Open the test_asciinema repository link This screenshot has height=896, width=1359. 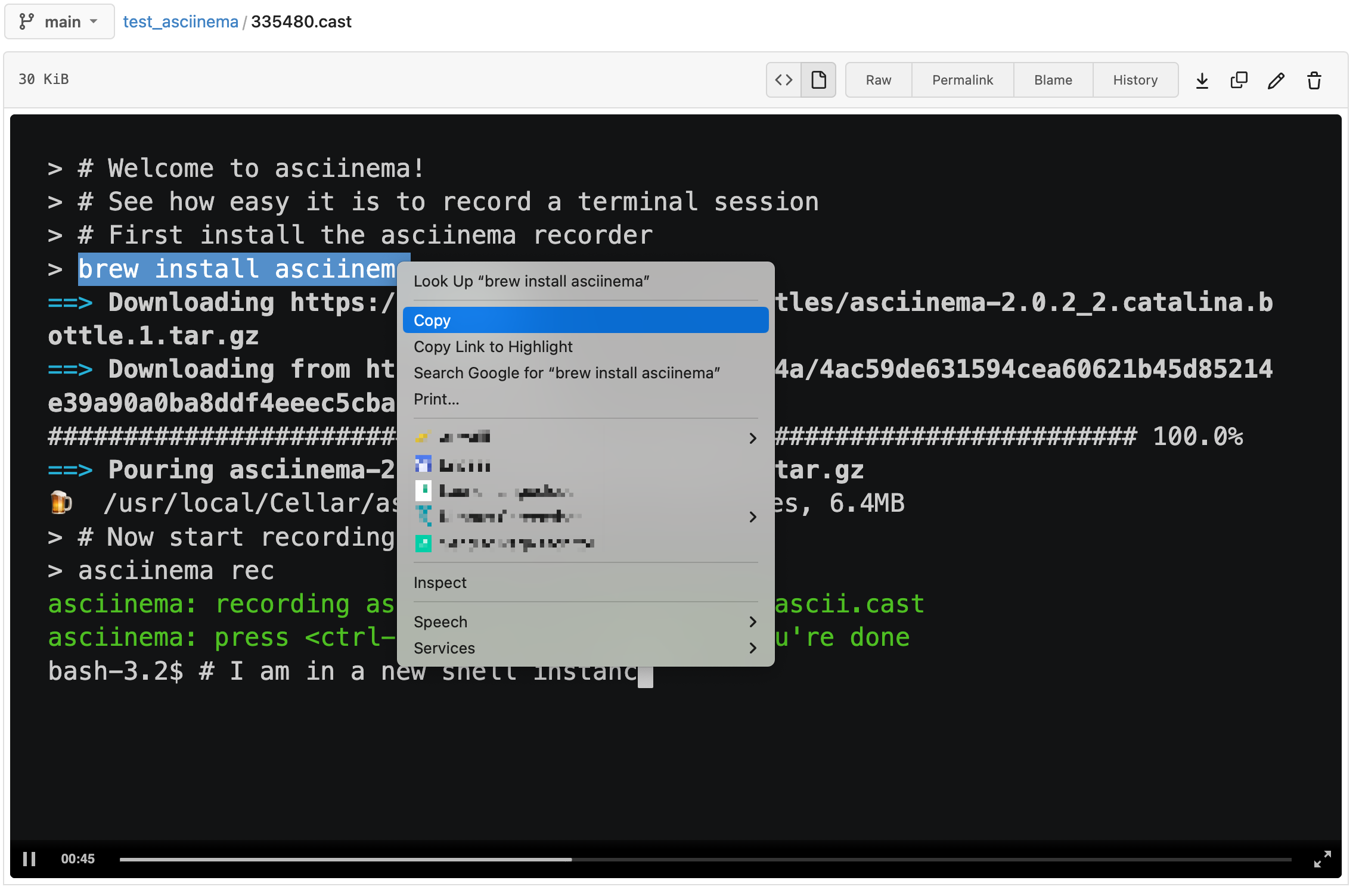[x=180, y=21]
